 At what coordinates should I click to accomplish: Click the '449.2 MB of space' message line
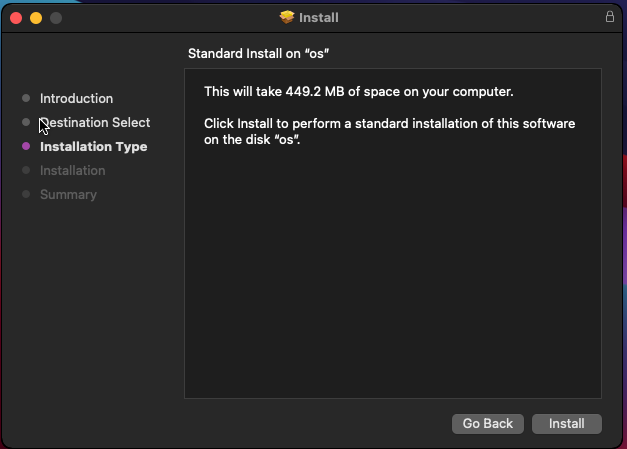[x=359, y=92]
